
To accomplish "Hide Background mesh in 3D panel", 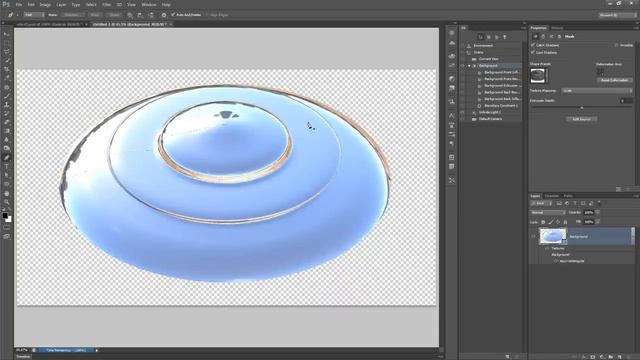I will tap(462, 66).
